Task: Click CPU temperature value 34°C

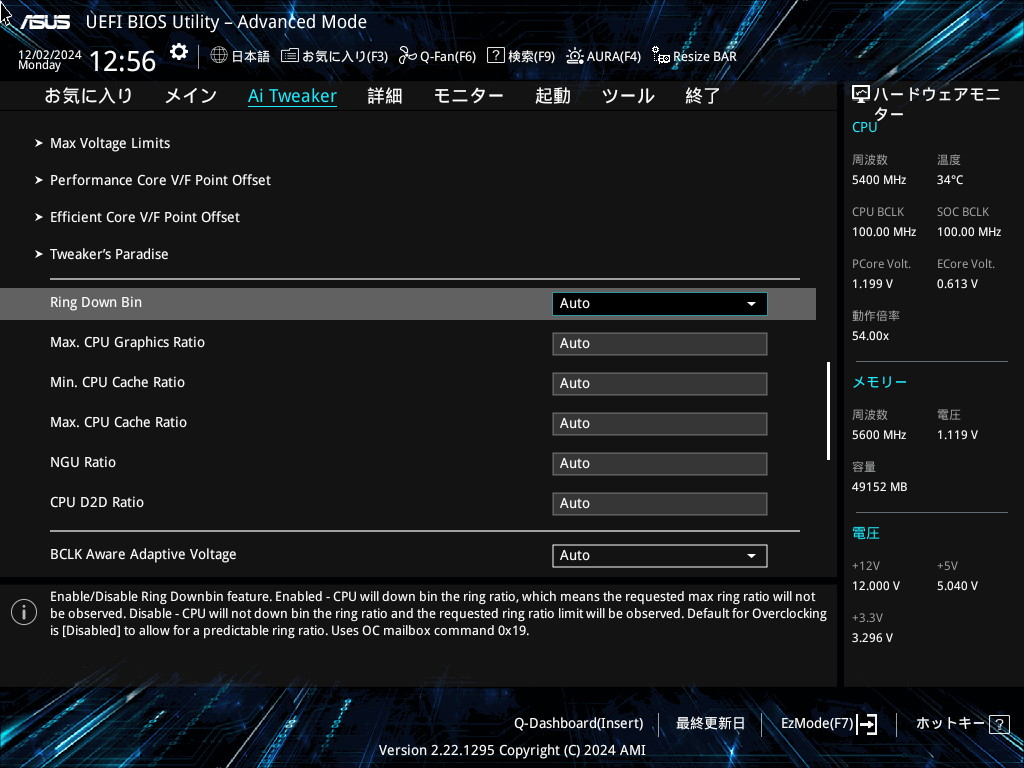Action: pyautogui.click(x=950, y=180)
